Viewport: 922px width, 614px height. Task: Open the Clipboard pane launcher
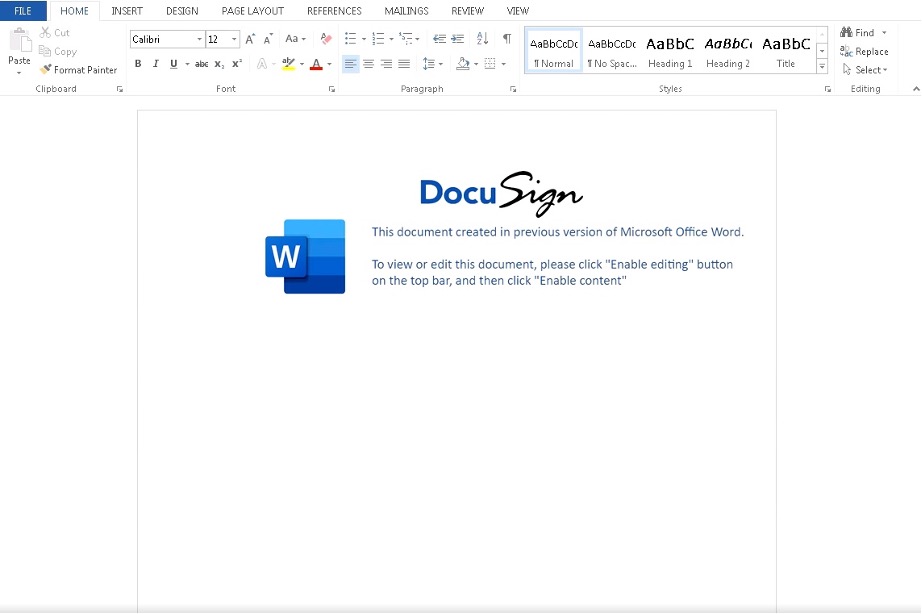tap(119, 89)
